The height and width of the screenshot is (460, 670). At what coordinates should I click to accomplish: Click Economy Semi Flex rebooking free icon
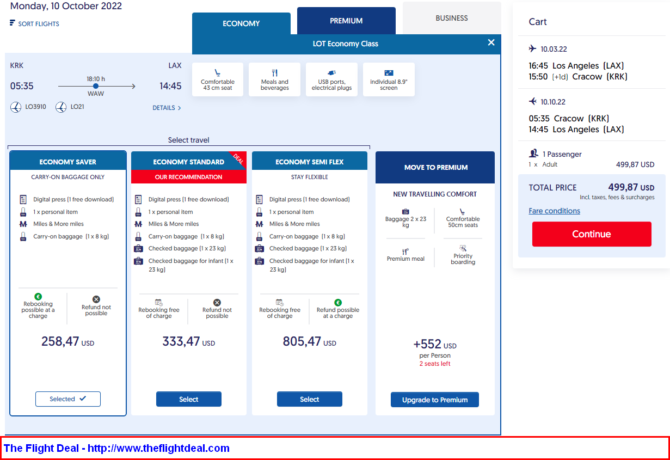[279, 302]
